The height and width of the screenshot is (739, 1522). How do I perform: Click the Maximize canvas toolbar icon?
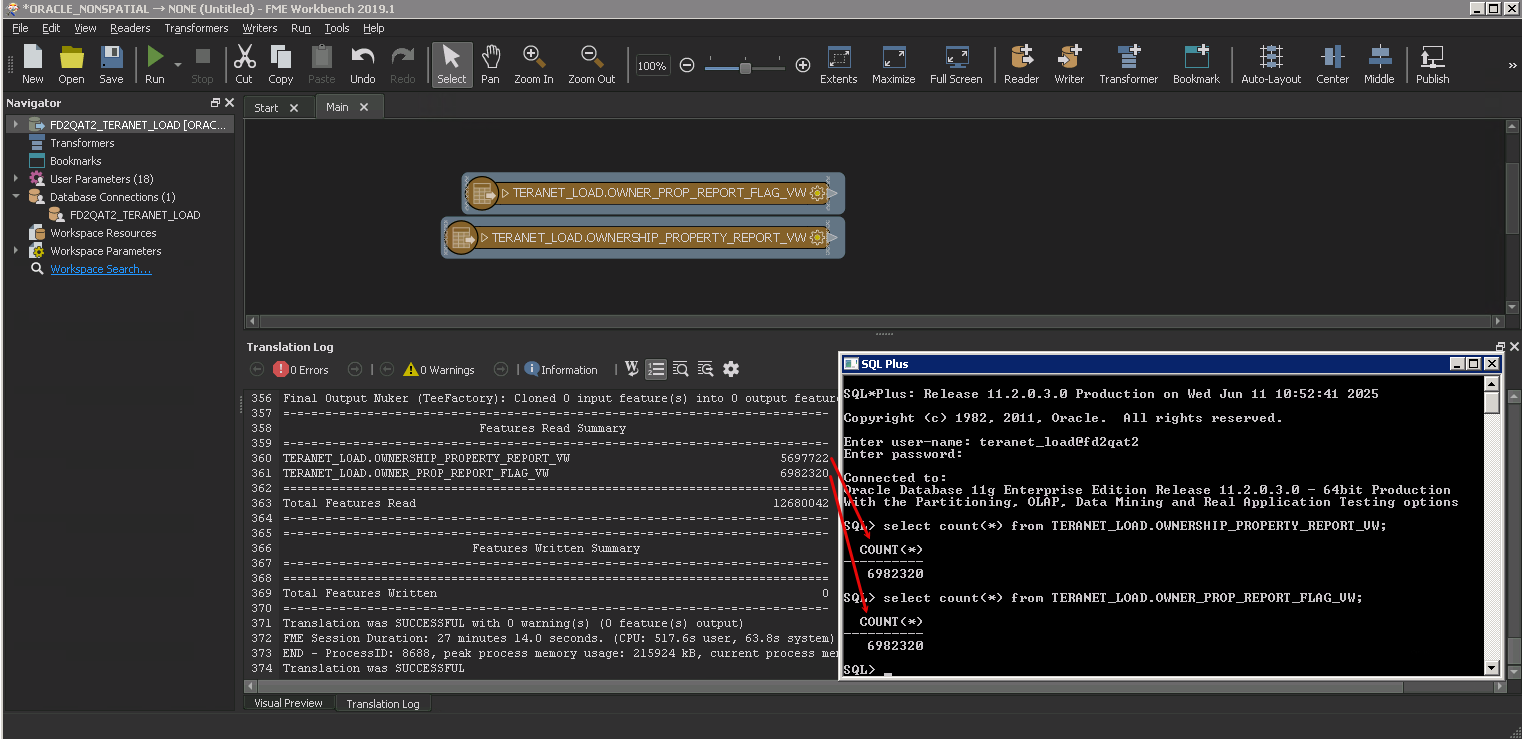pyautogui.click(x=894, y=64)
